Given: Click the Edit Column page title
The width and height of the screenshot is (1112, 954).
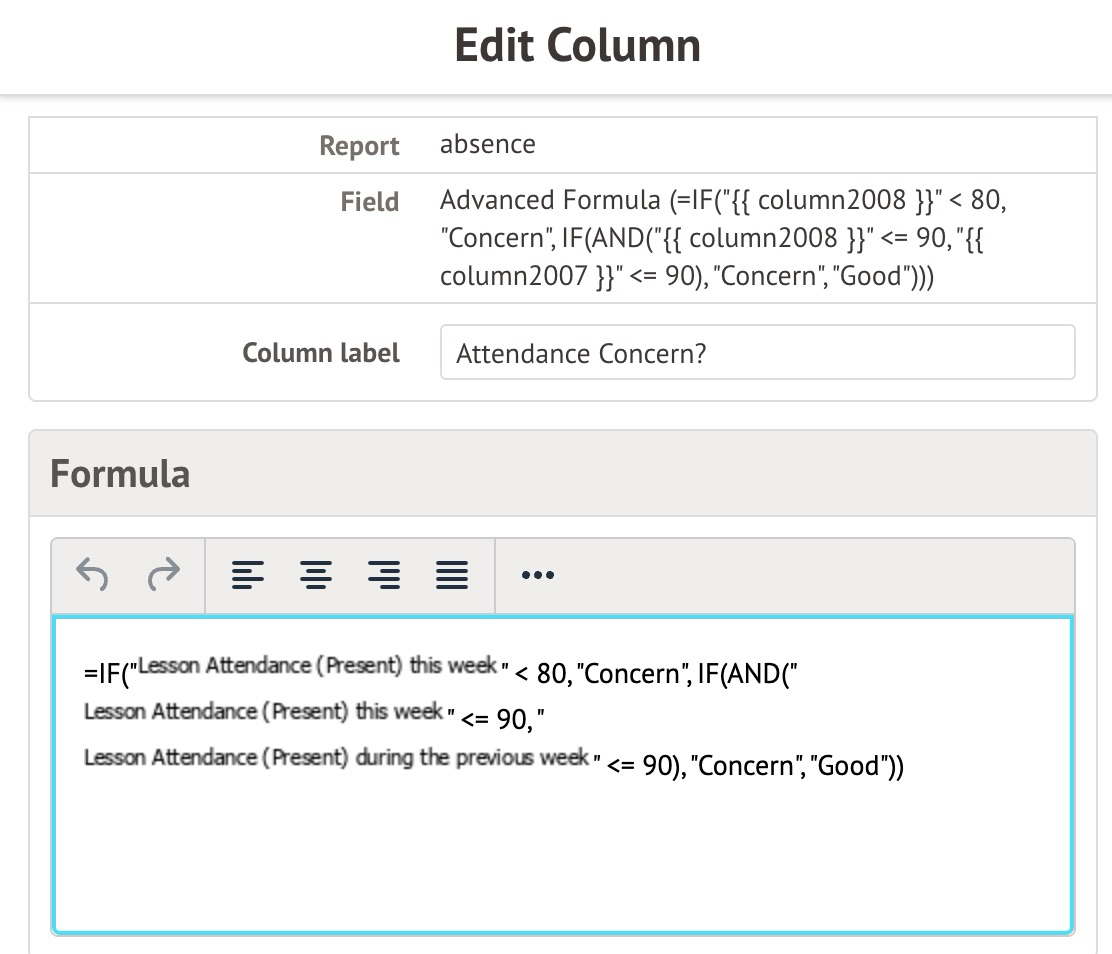Looking at the screenshot, I should click(577, 45).
